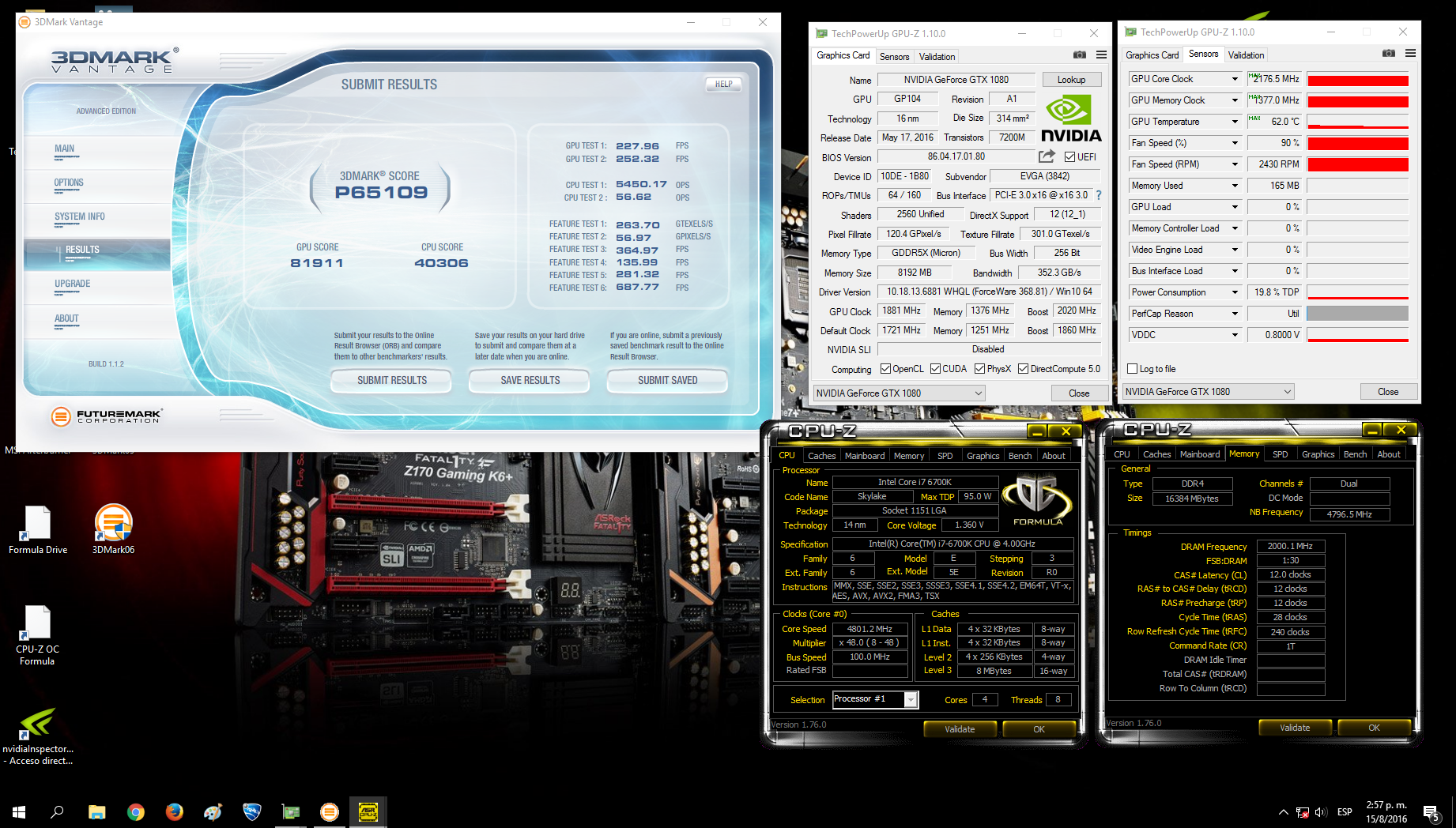Expand PerfCap Reason sensor dropdown
The image size is (1456, 828).
pos(1235,314)
